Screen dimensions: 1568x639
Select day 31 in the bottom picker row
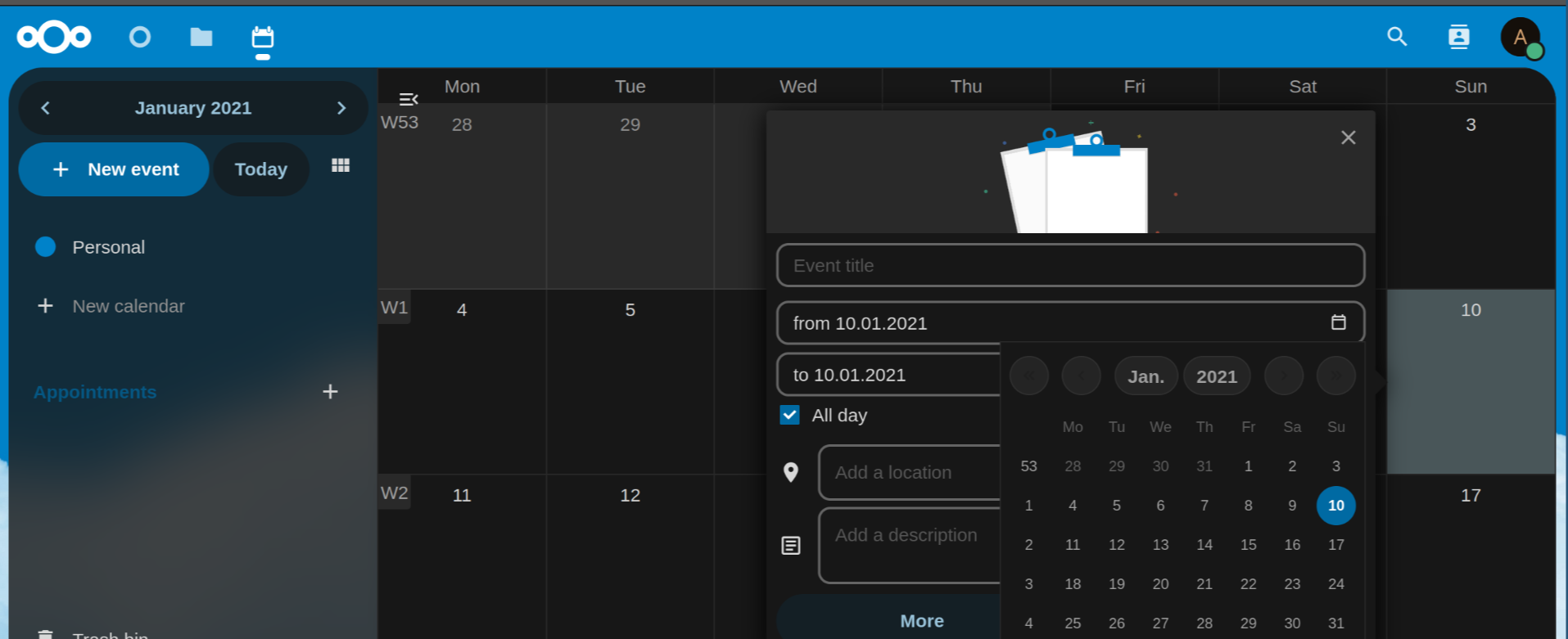1336,623
